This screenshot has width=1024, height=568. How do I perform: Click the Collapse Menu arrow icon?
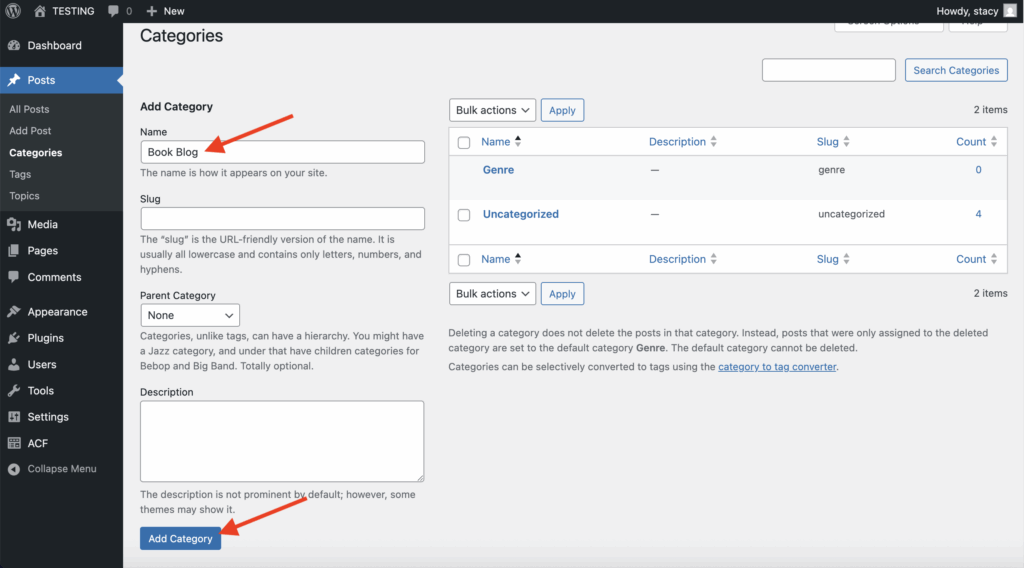point(14,469)
